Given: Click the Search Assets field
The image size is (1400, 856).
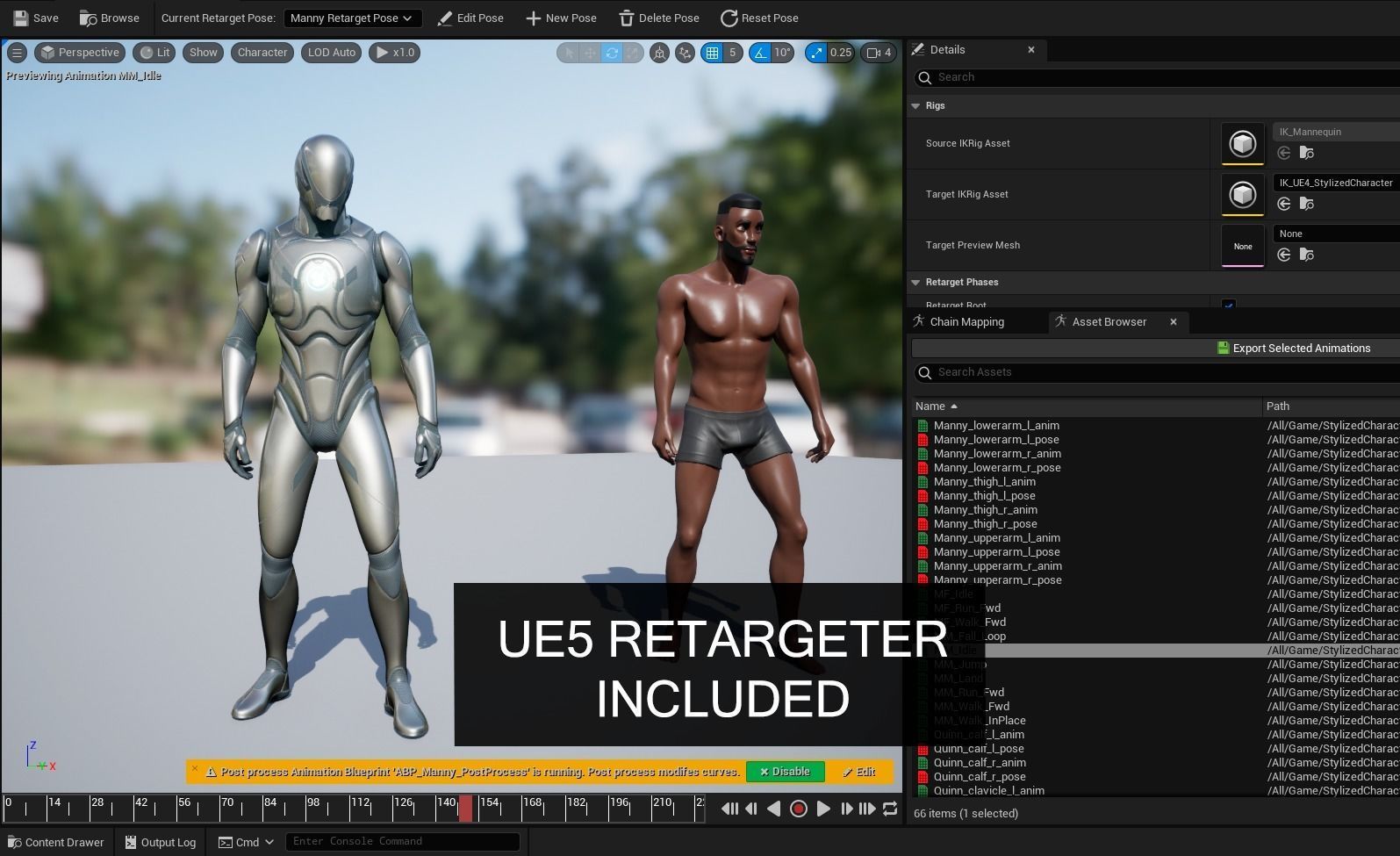Looking at the screenshot, I should (1157, 372).
